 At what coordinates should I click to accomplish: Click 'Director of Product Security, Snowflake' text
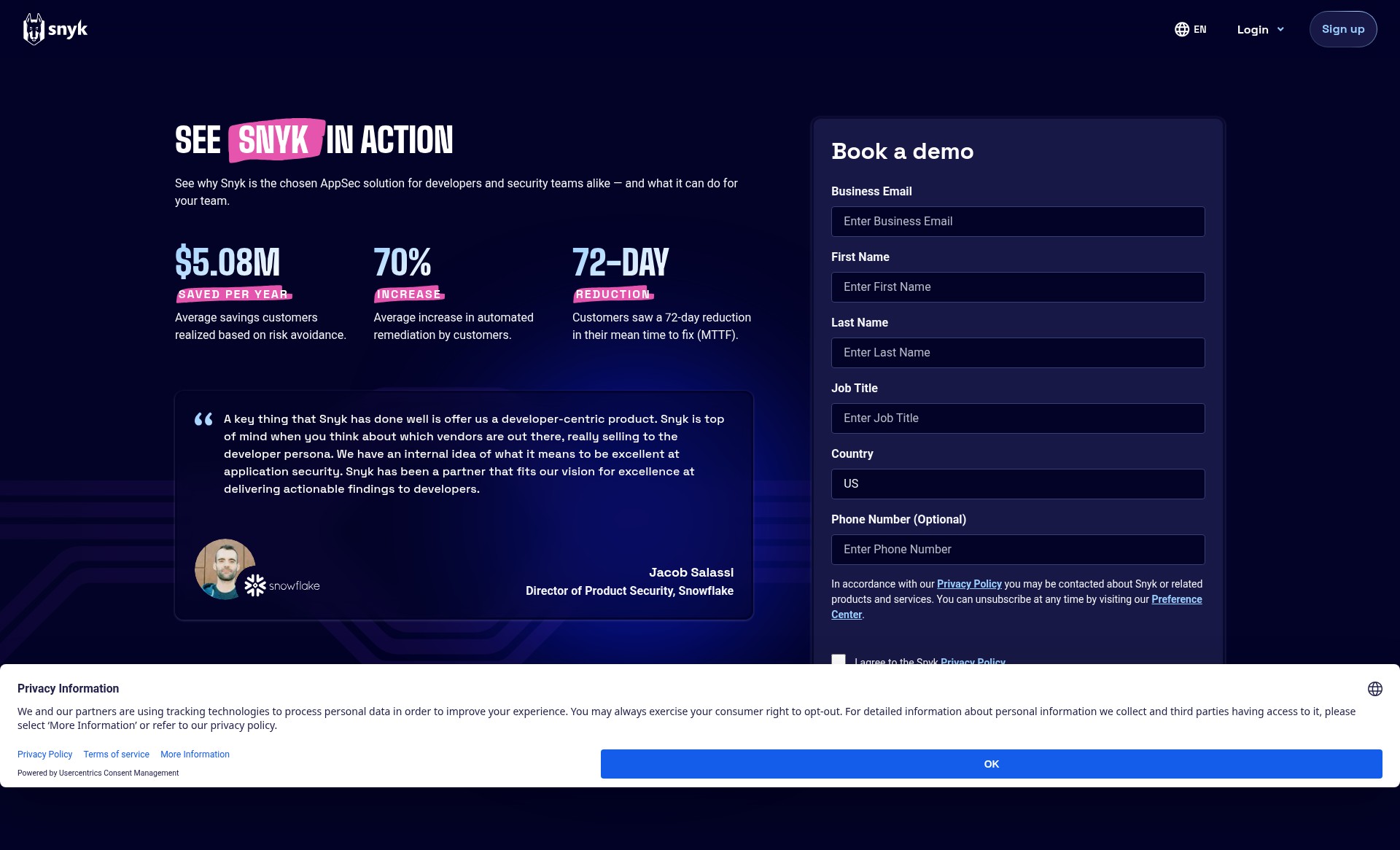point(629,590)
